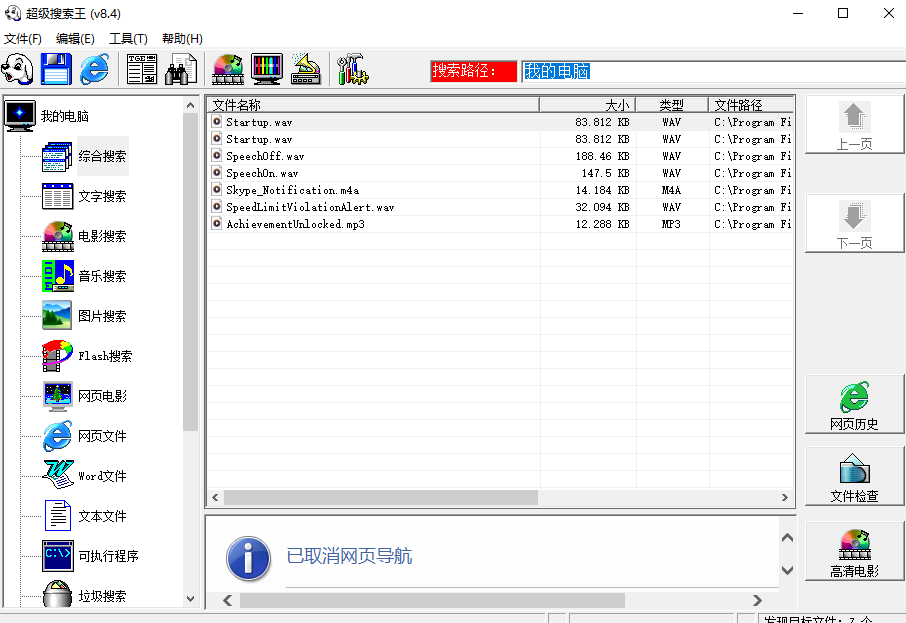This screenshot has height=623, width=906.
Task: Open the 帮助(H) menu
Action: pyautogui.click(x=182, y=39)
